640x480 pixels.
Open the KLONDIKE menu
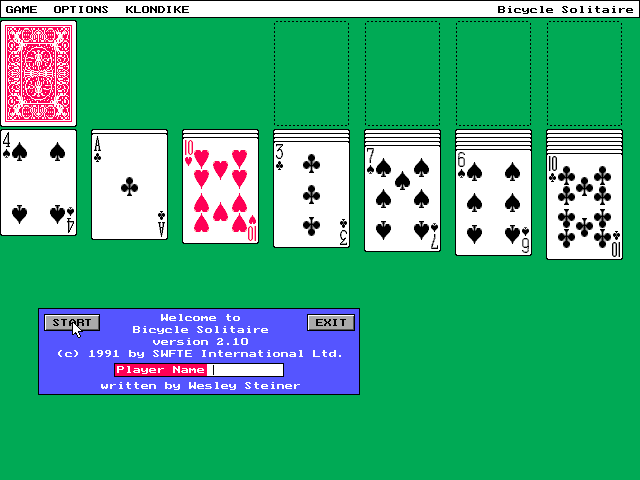(x=157, y=9)
